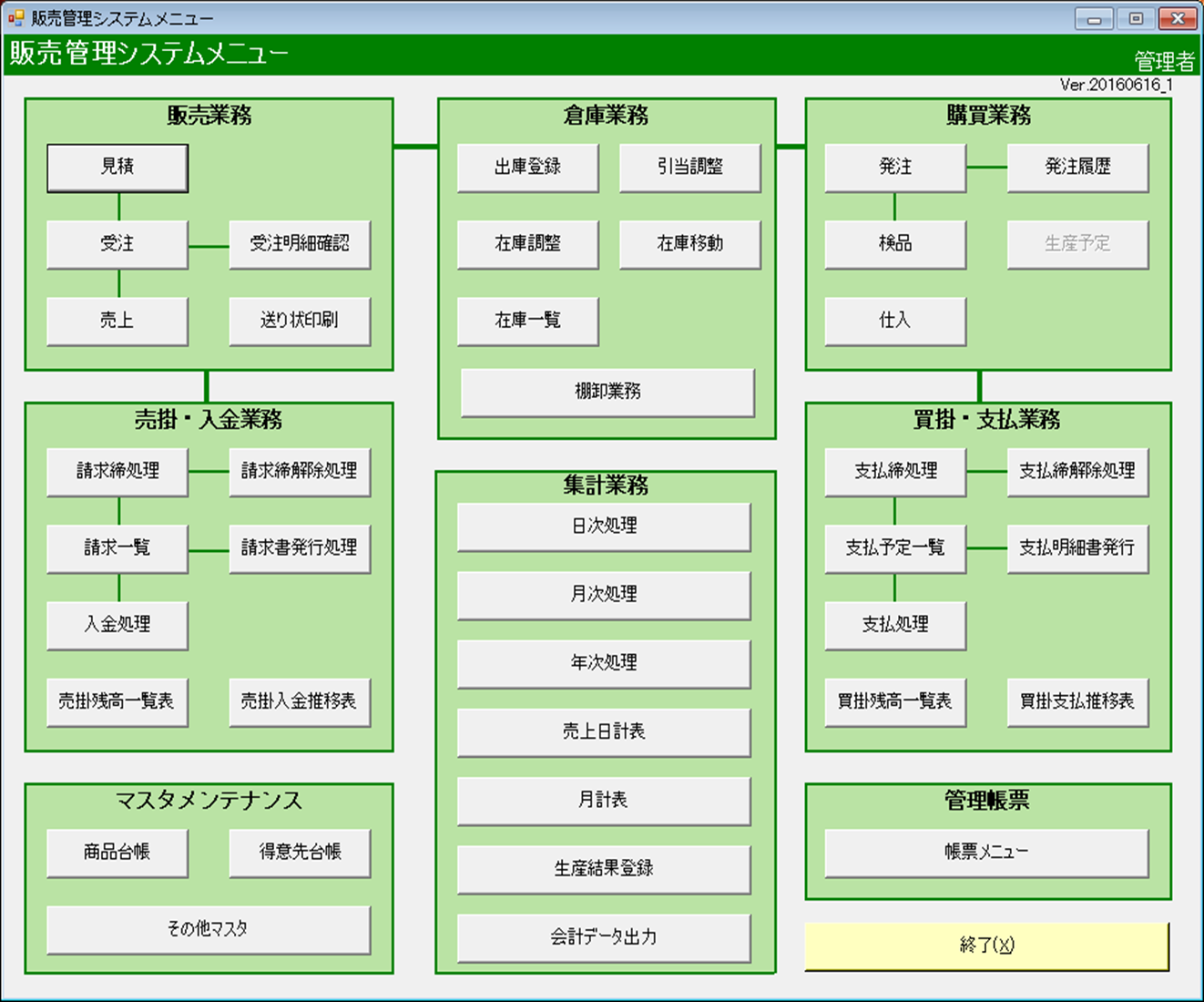Viewport: 1204px width, 1002px height.
Task: Click the マスタメンテナンス heading
Action: (209, 801)
